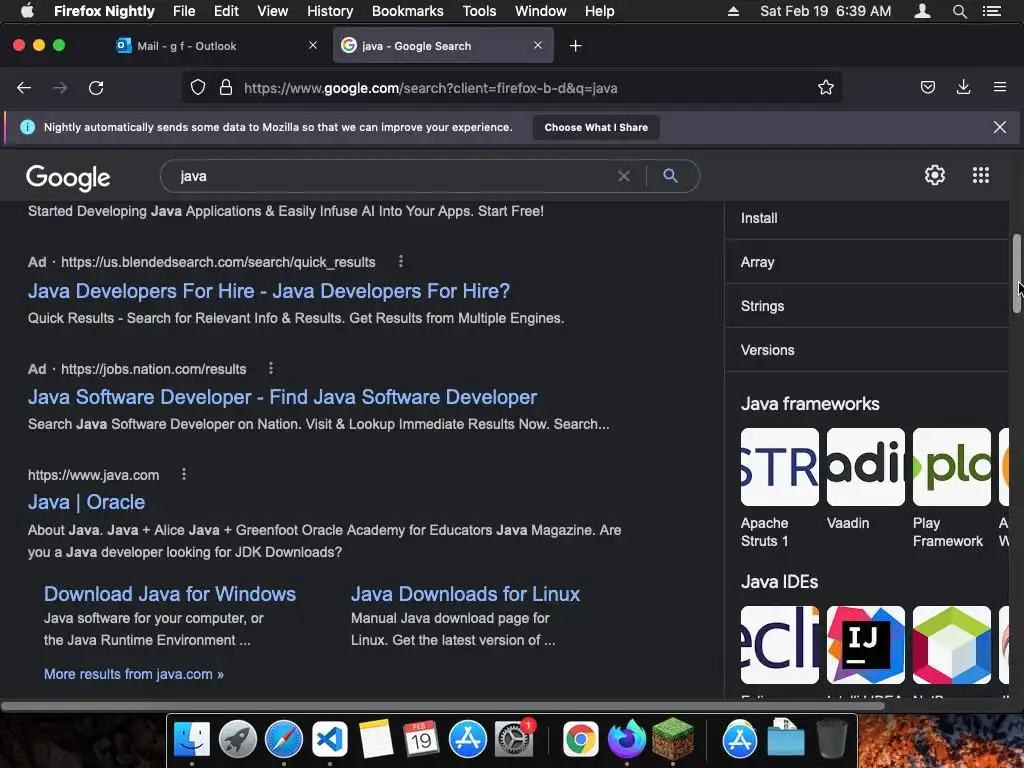This screenshot has height=768, width=1024.
Task: Open Google Chrome in the Dock
Action: [x=580, y=739]
